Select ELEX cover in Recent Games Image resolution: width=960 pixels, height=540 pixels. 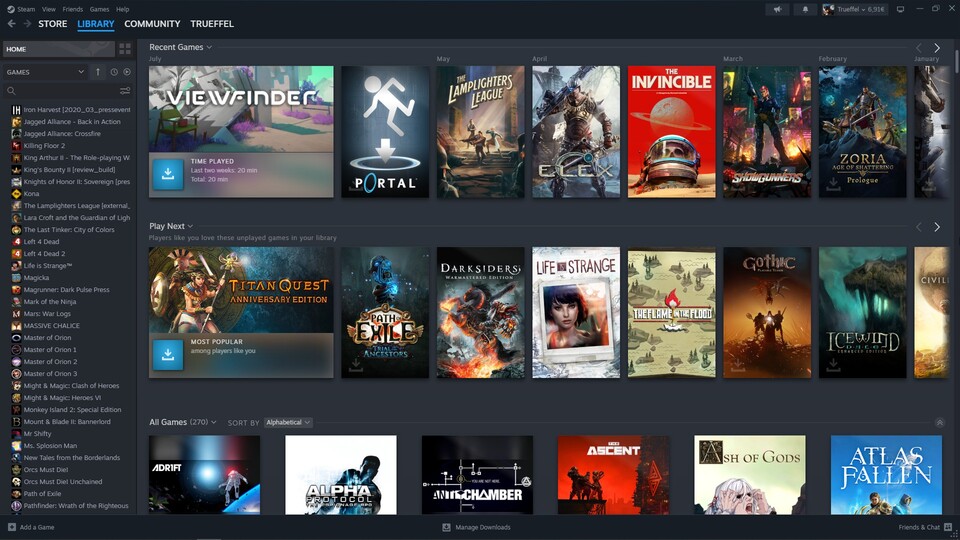(x=576, y=132)
